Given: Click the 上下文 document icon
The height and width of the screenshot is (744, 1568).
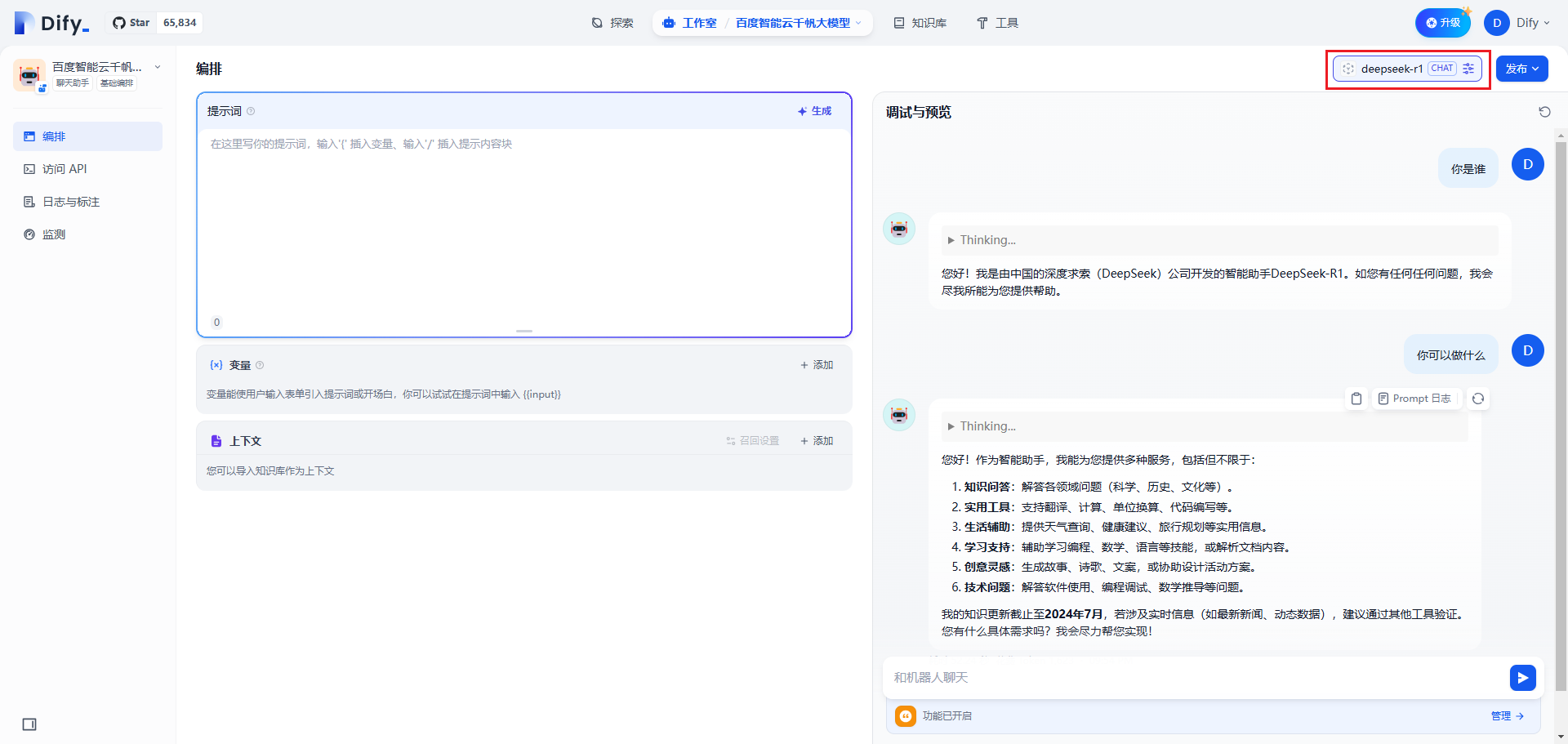Looking at the screenshot, I should [216, 441].
